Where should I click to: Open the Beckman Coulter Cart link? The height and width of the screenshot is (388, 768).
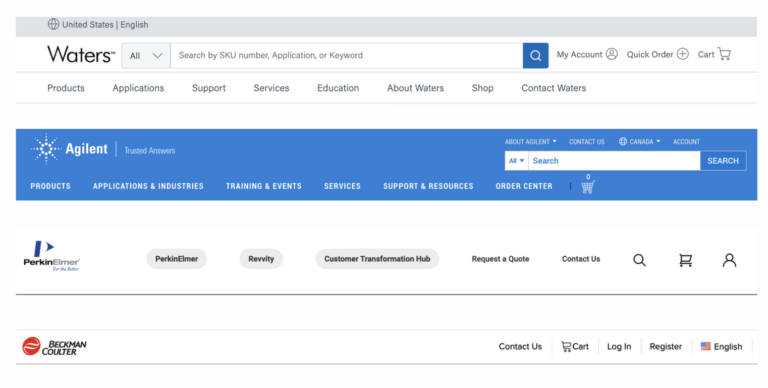(x=575, y=346)
